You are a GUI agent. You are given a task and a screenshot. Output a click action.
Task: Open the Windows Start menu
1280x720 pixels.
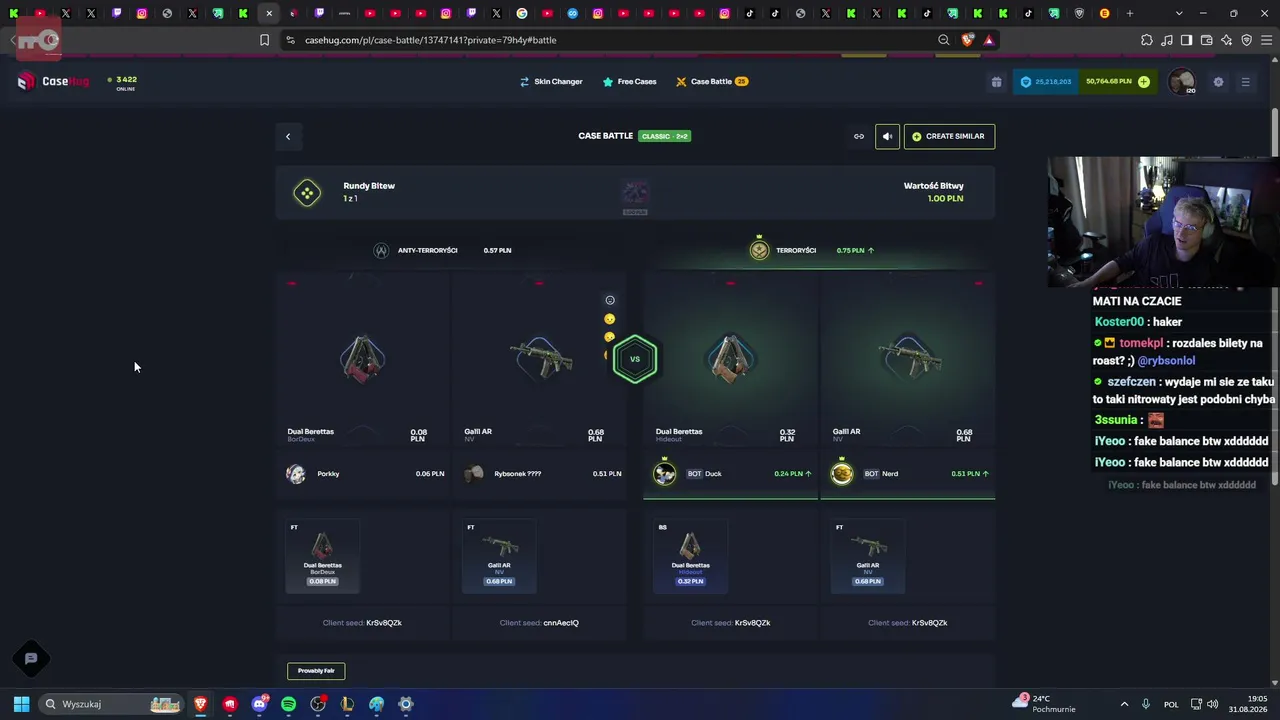point(21,704)
